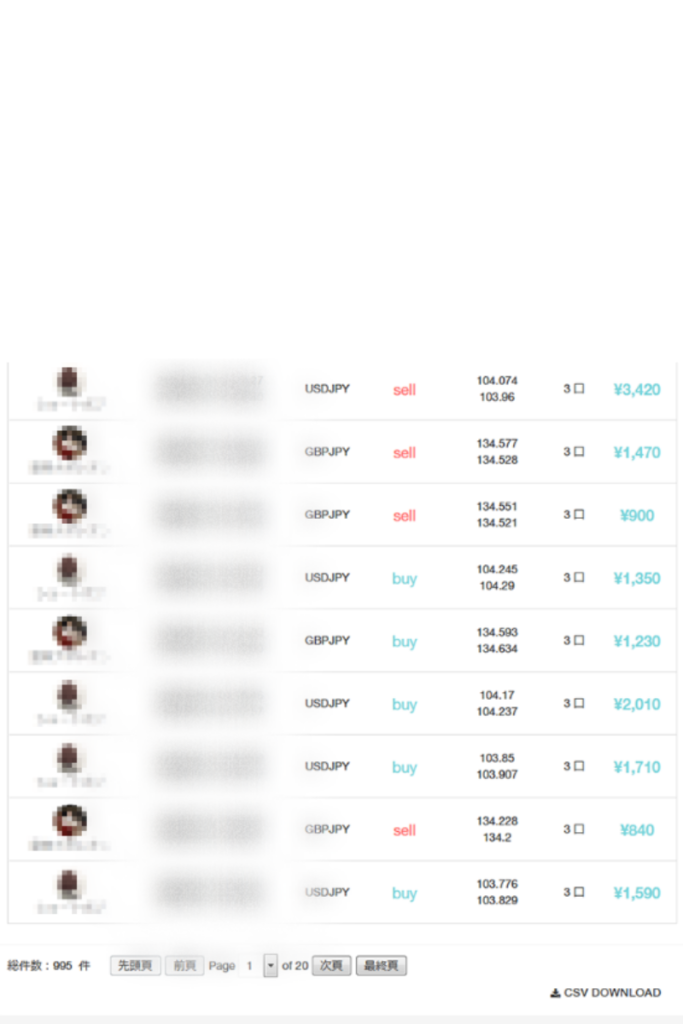Image resolution: width=683 pixels, height=1024 pixels.
Task: Click the 先頭頁 first page button
Action: [135, 966]
